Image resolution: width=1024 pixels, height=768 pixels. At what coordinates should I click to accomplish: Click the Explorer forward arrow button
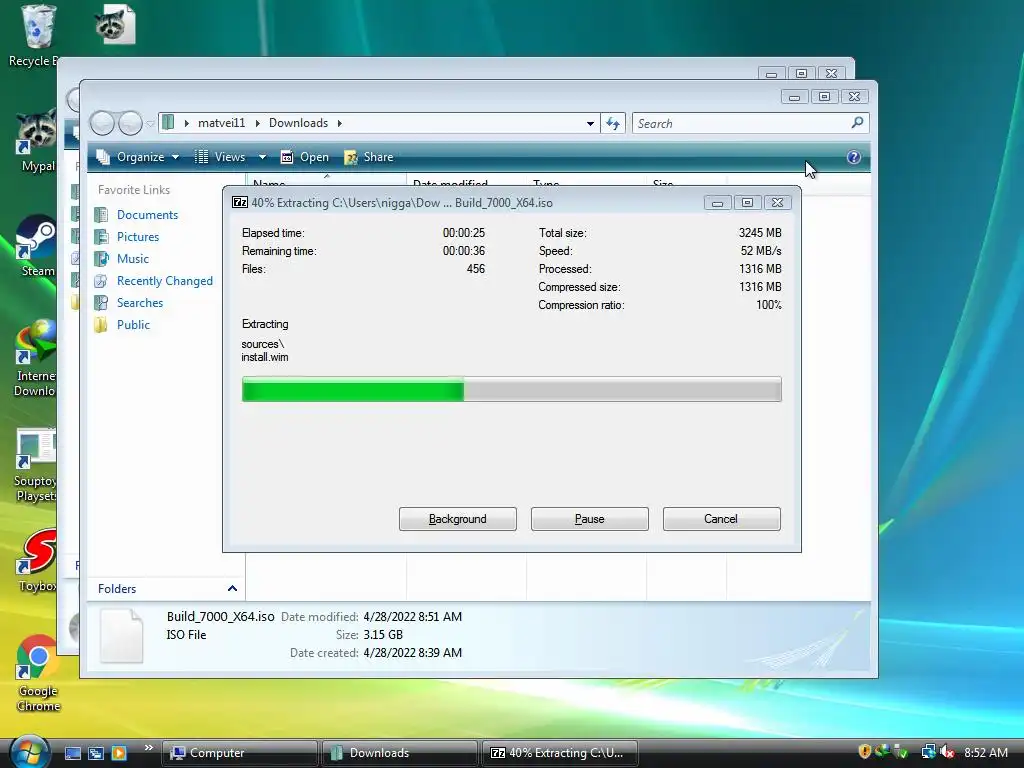pyautogui.click(x=130, y=123)
